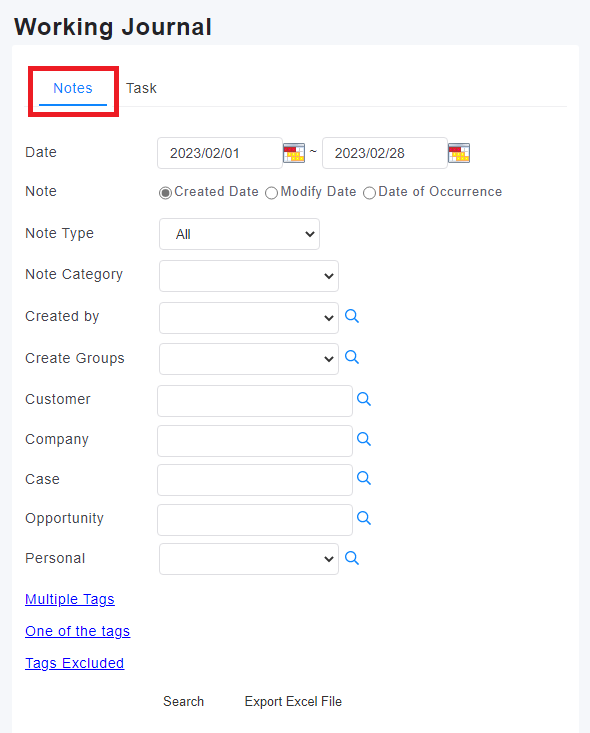Open the Note Category dropdown

pyautogui.click(x=249, y=276)
